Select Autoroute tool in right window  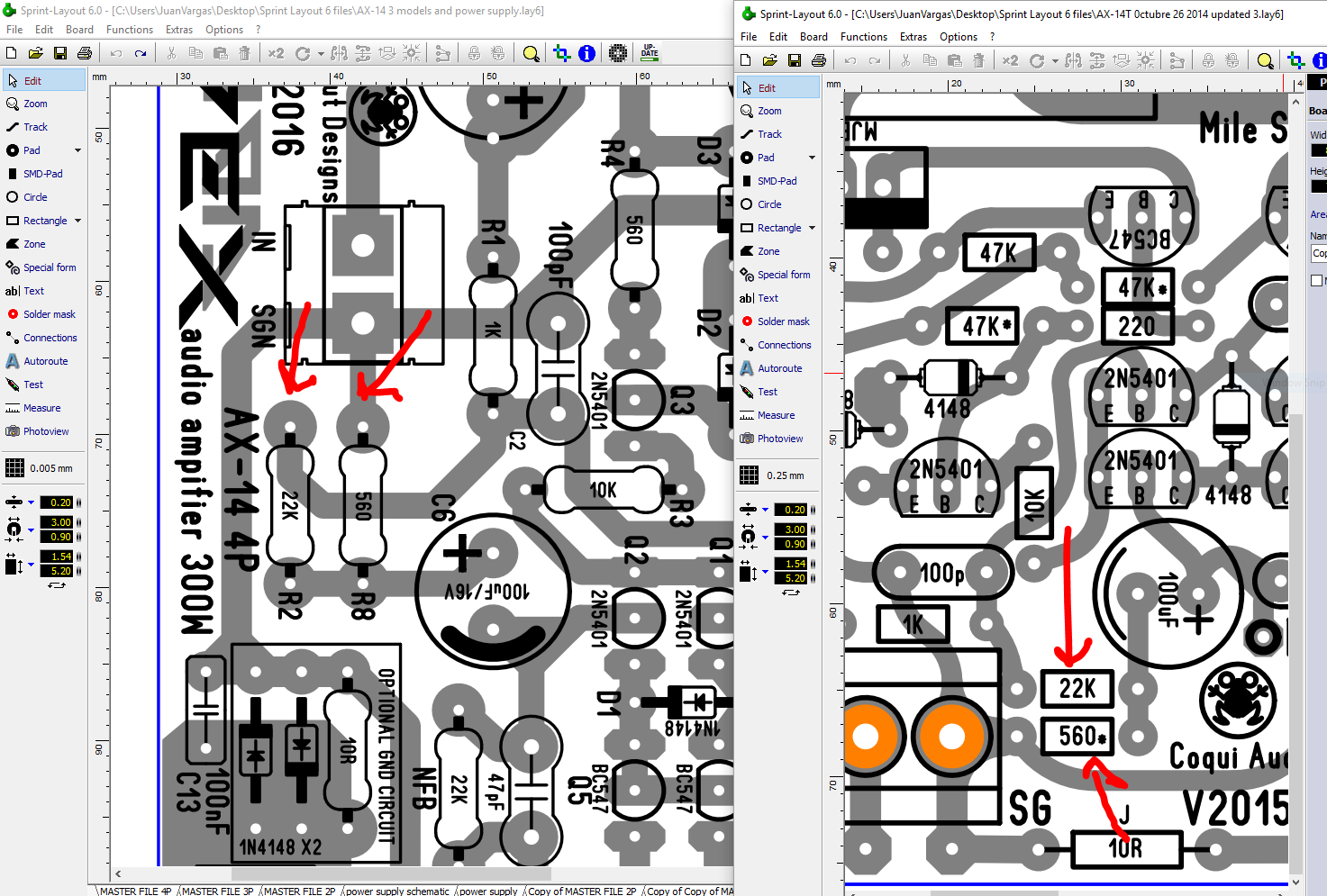pyautogui.click(x=777, y=368)
